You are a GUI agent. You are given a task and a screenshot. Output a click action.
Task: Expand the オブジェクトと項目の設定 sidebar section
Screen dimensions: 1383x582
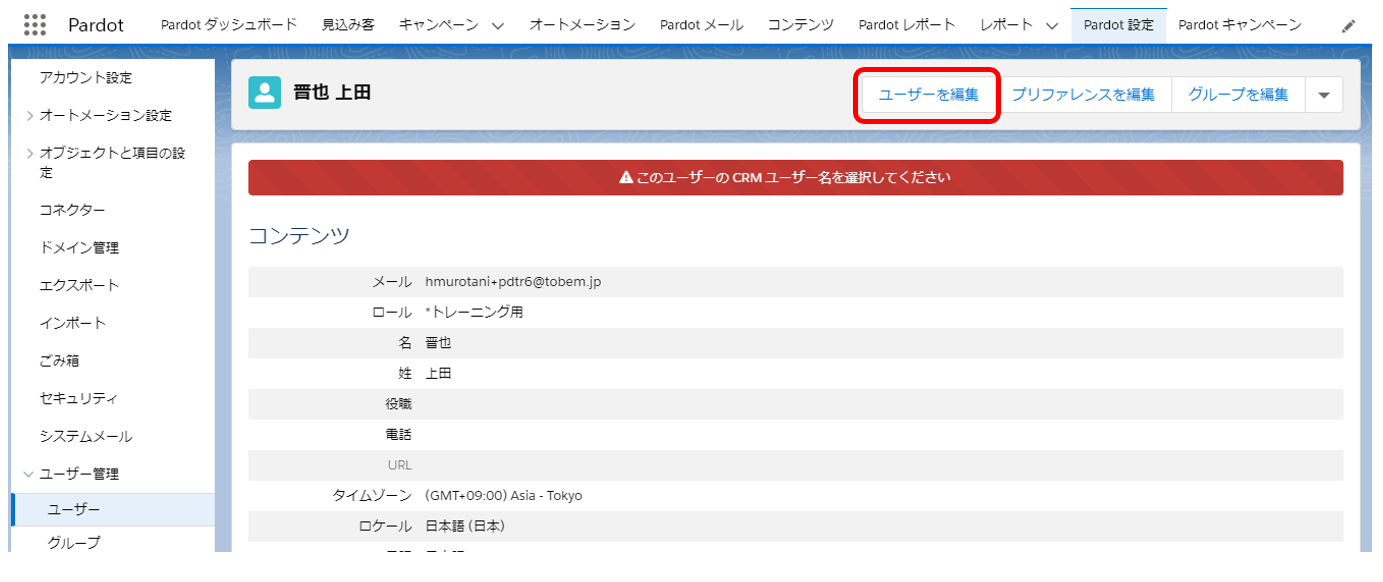(30, 154)
